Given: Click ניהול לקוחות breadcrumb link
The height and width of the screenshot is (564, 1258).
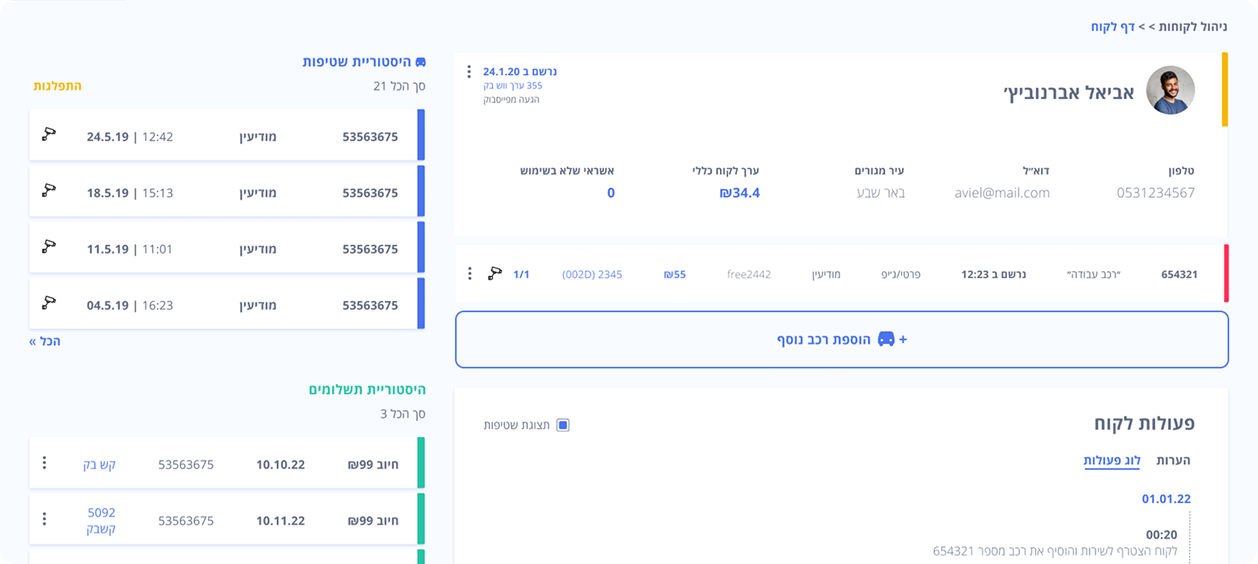Looking at the screenshot, I should pyautogui.click(x=1191, y=27).
